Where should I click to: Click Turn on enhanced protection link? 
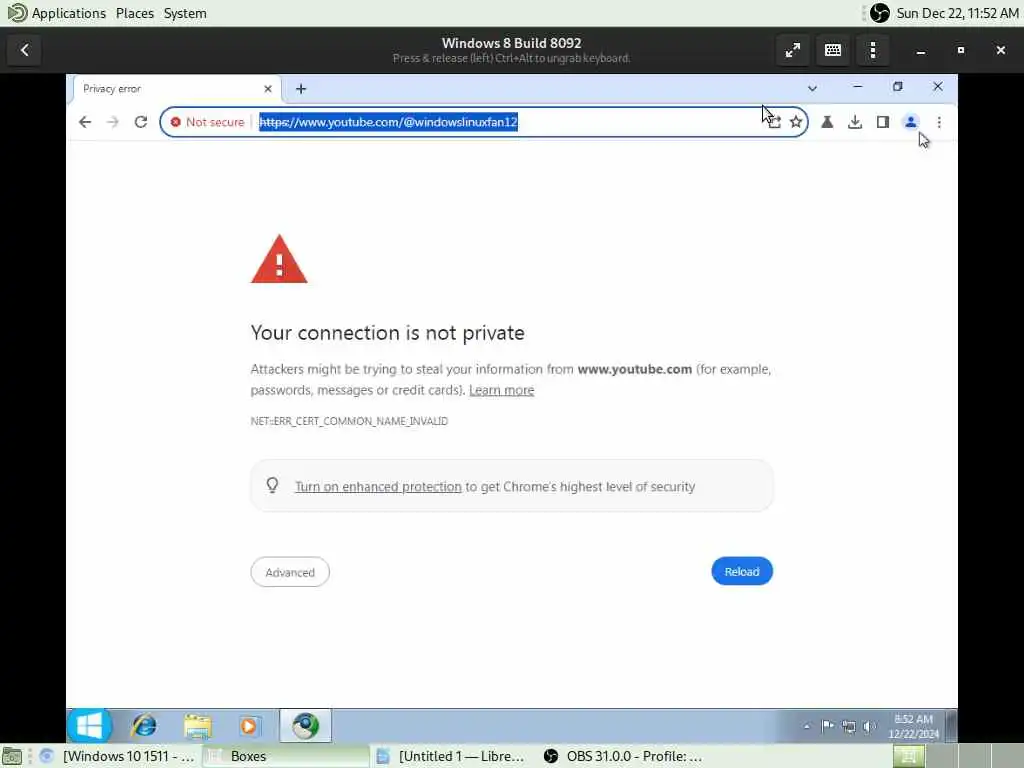pyautogui.click(x=378, y=487)
